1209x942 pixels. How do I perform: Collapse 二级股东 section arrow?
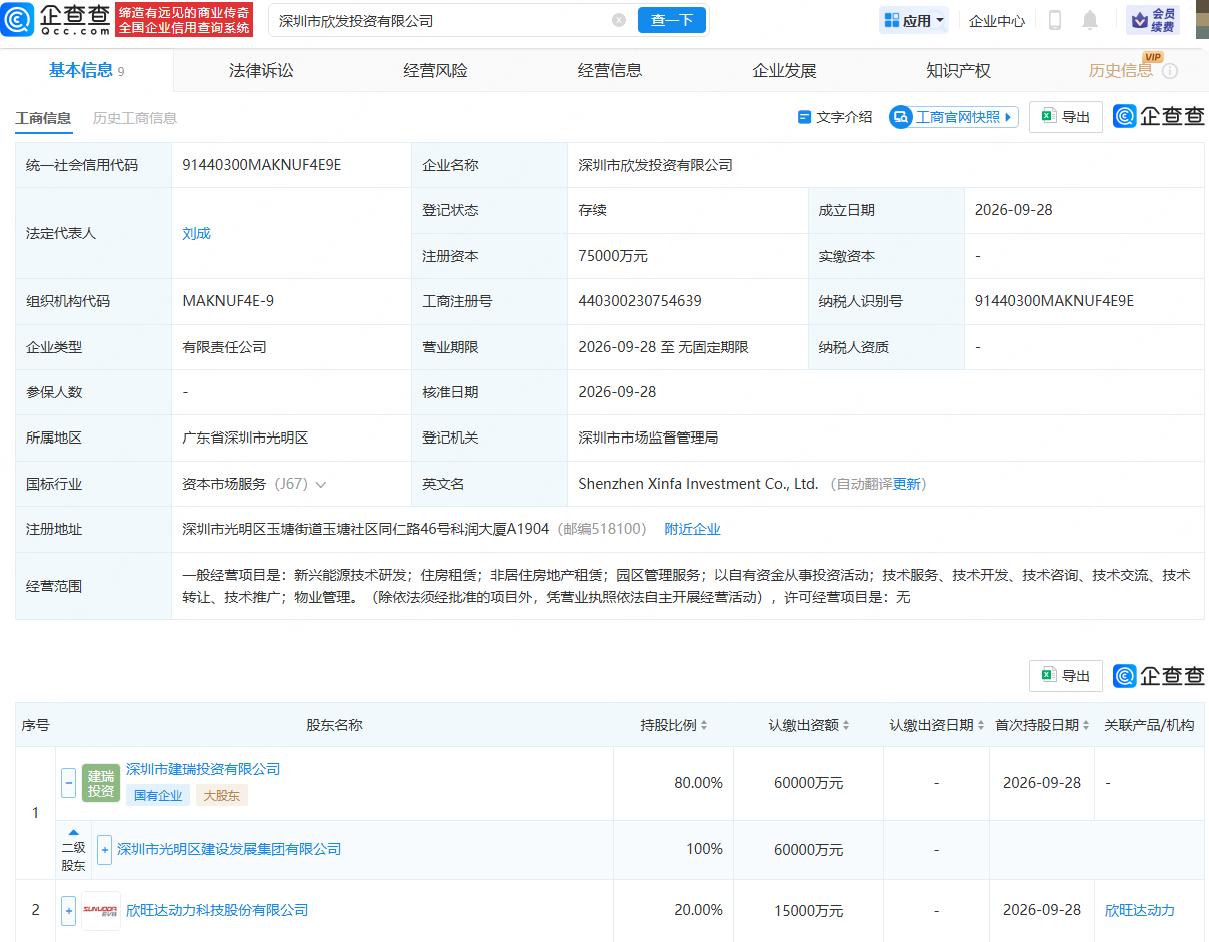pos(74,832)
